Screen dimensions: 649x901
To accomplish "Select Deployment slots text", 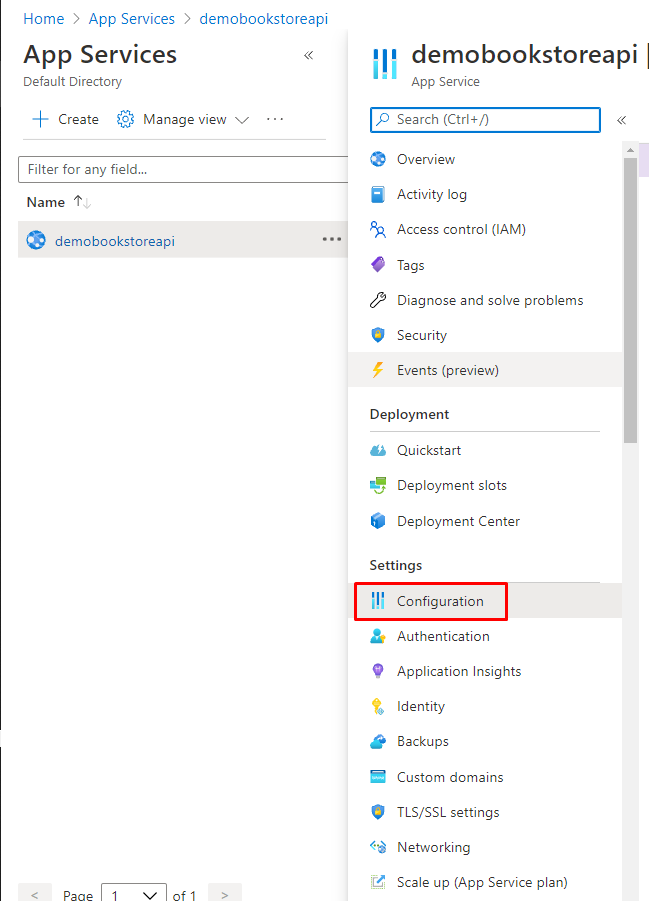I will (452, 486).
